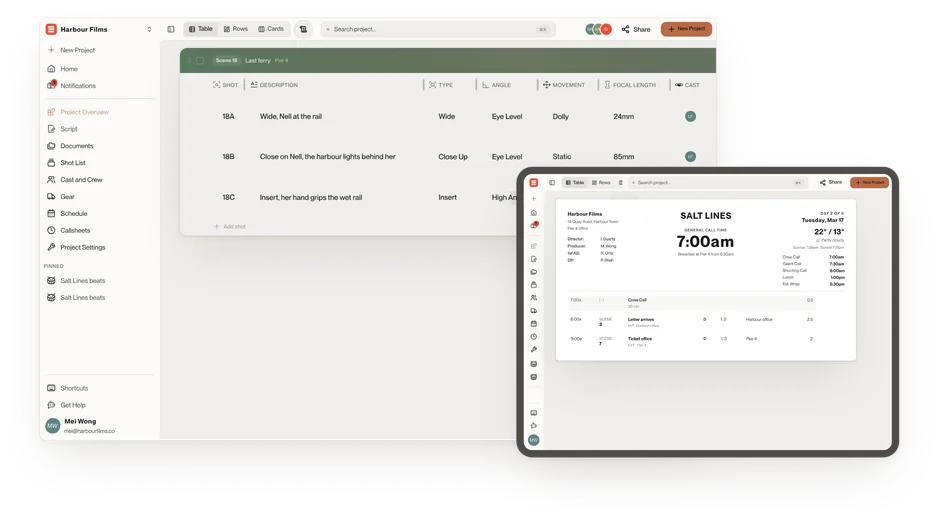
Task: Click the Share button
Action: click(x=636, y=29)
